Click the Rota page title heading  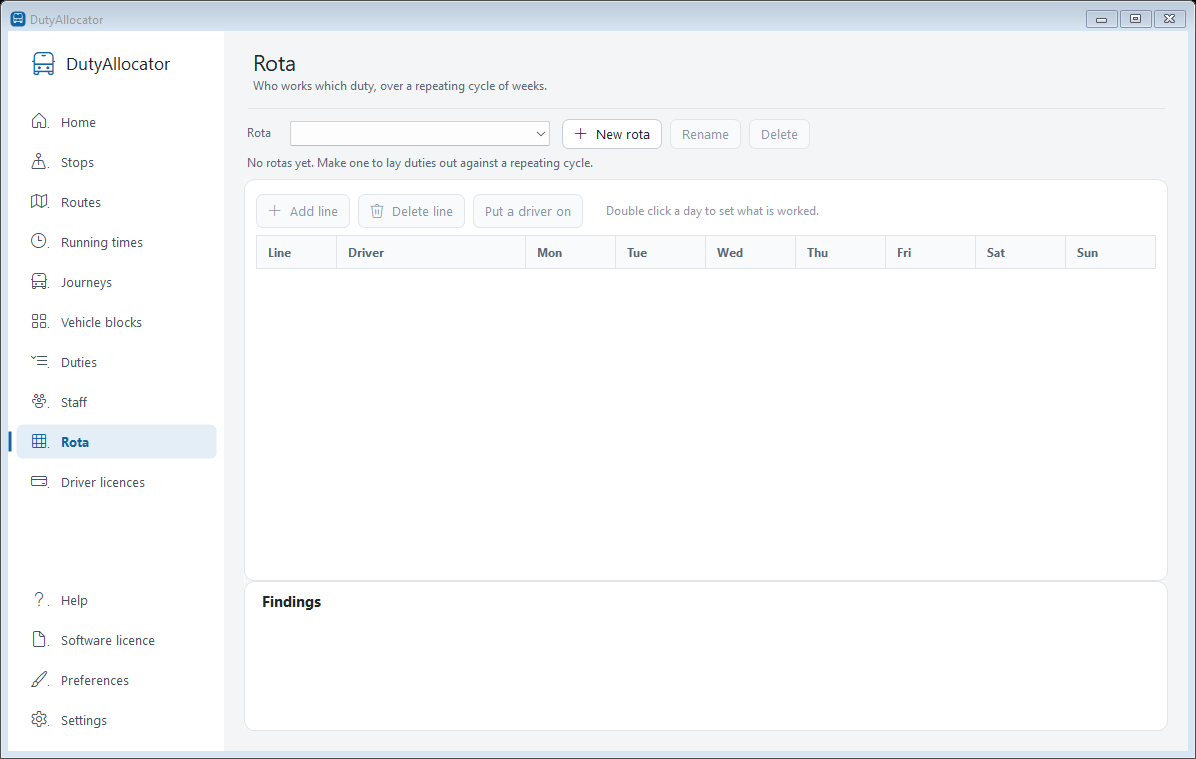(275, 63)
